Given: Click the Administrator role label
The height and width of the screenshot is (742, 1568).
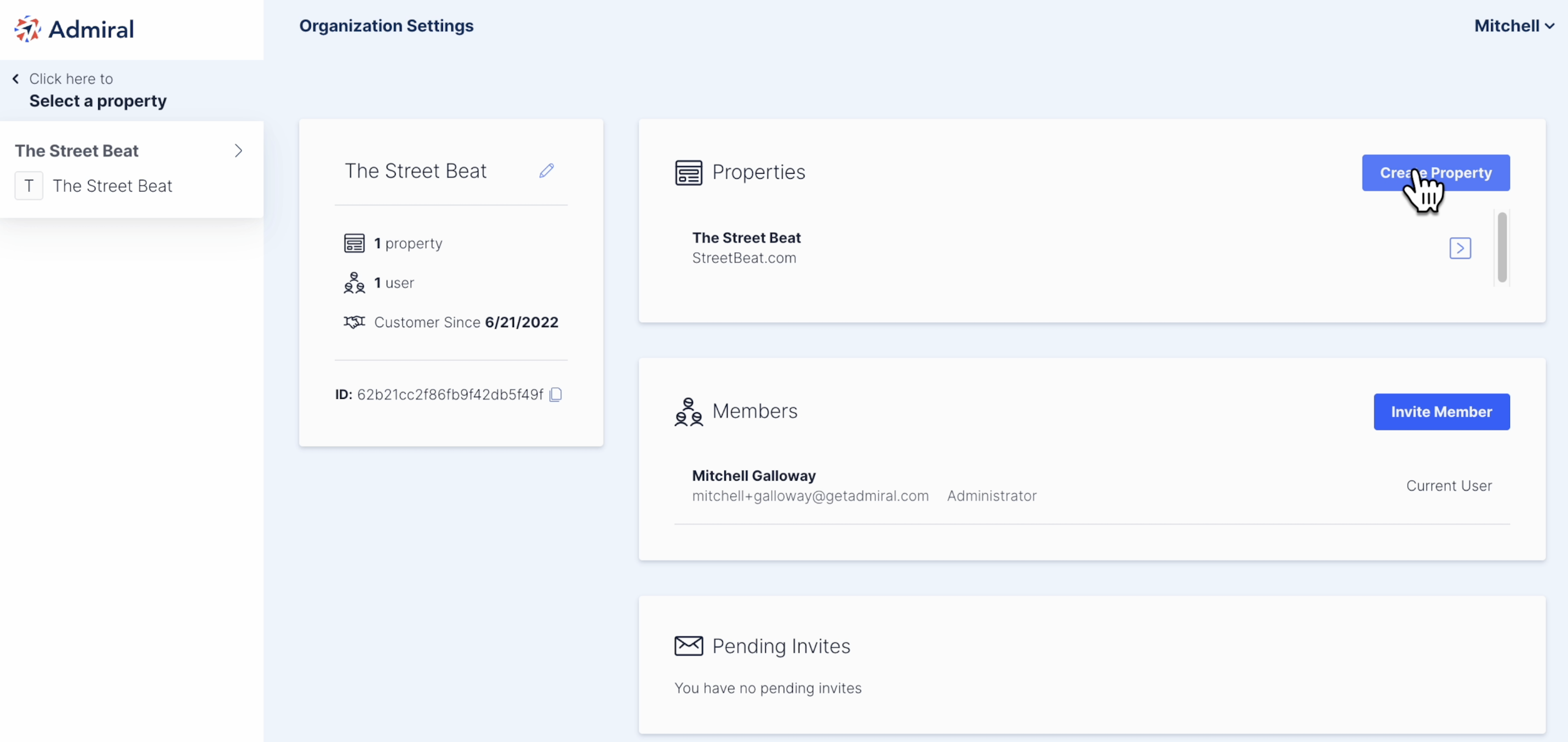Looking at the screenshot, I should pyautogui.click(x=992, y=496).
